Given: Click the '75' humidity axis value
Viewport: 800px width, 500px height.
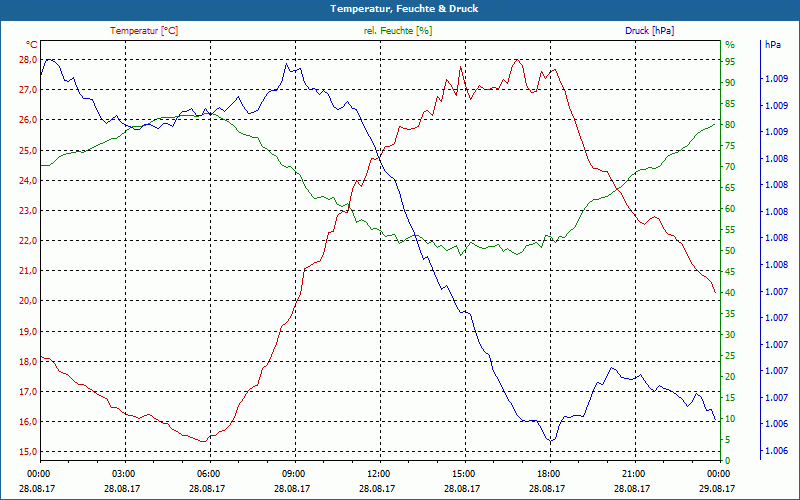Looking at the screenshot, I should point(730,145).
